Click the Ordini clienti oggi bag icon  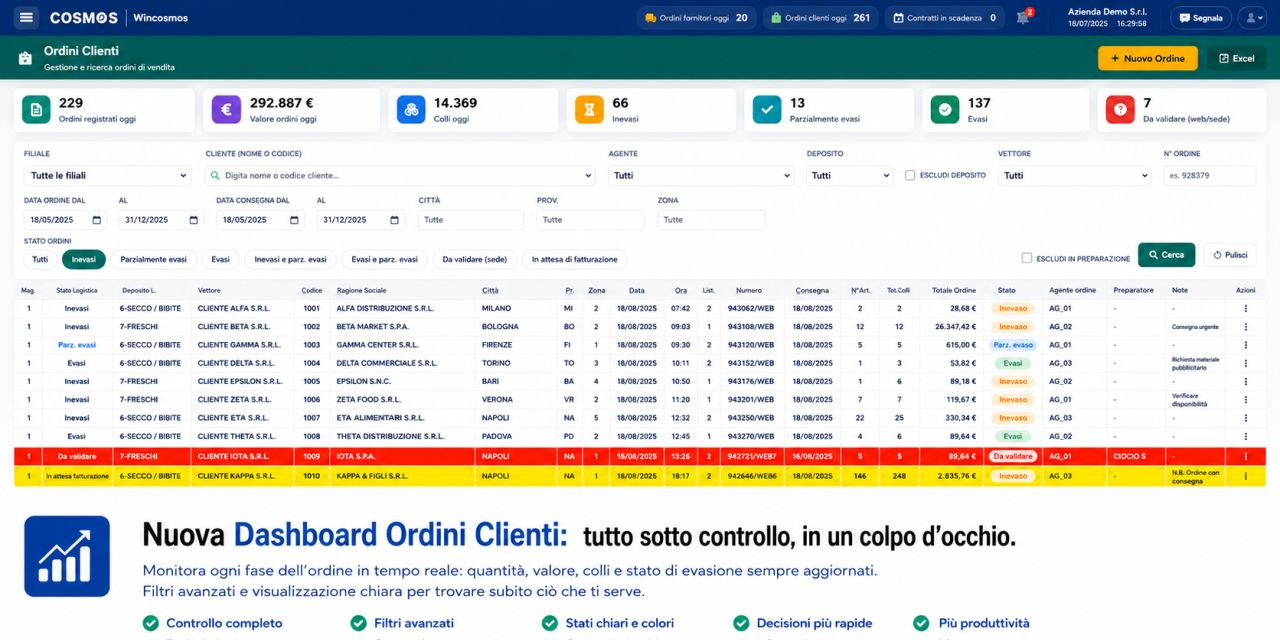click(x=775, y=18)
